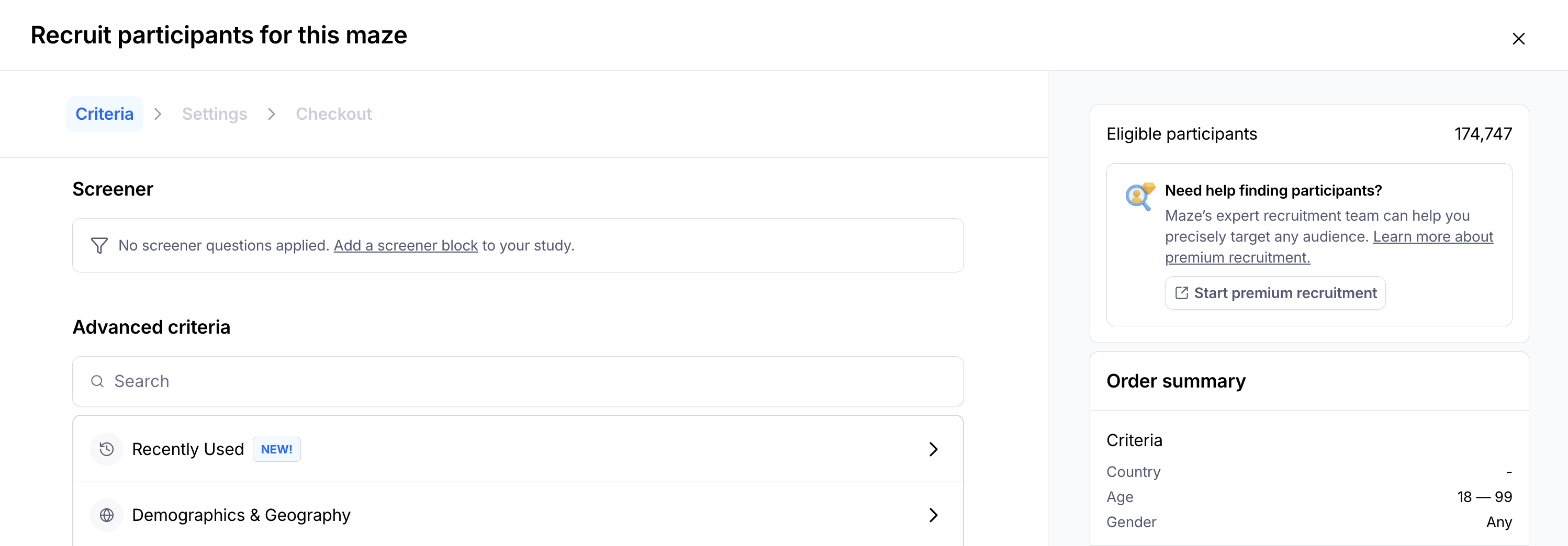The image size is (1568, 546).
Task: Click chevron between Criteria and Settings
Action: point(158,115)
